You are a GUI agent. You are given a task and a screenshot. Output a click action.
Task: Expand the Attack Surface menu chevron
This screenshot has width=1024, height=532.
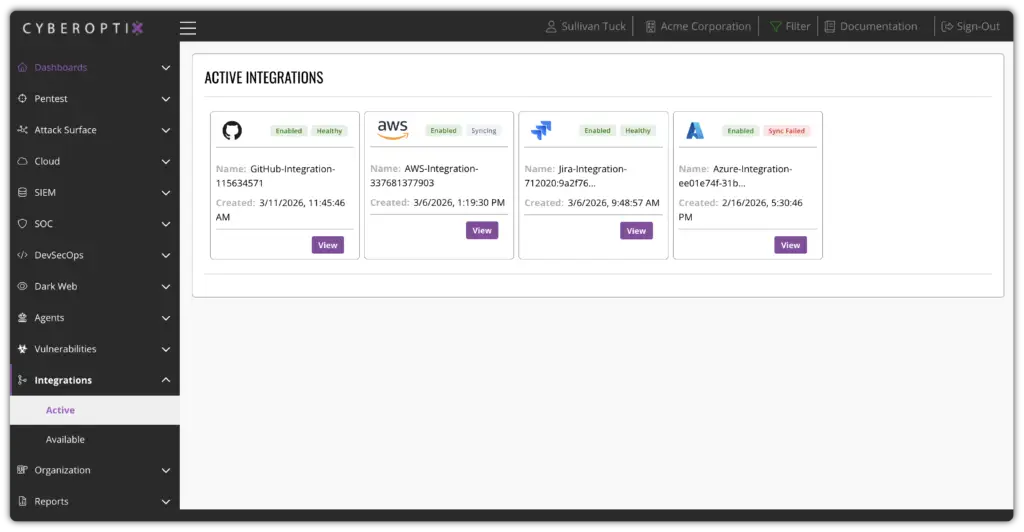pos(166,130)
